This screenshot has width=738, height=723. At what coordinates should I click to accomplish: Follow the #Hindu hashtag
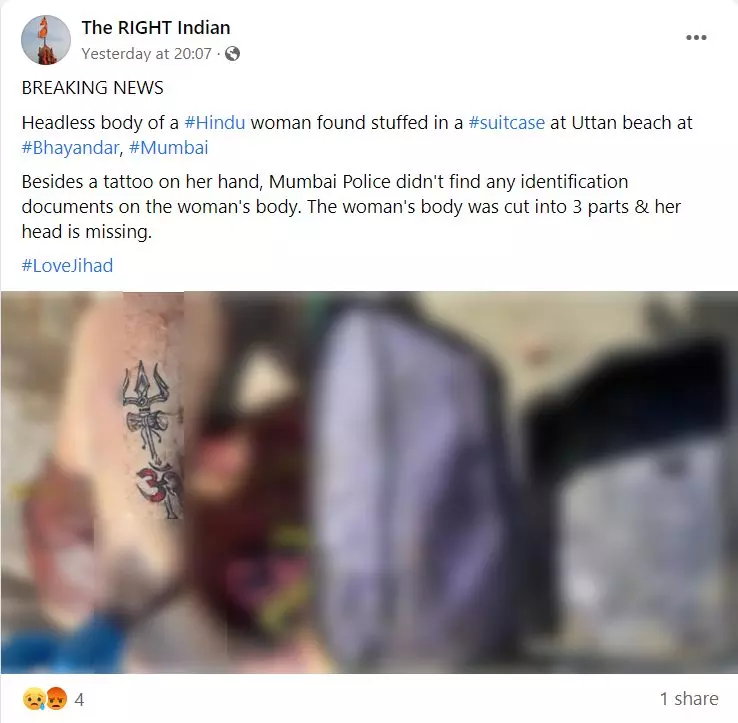pos(215,123)
